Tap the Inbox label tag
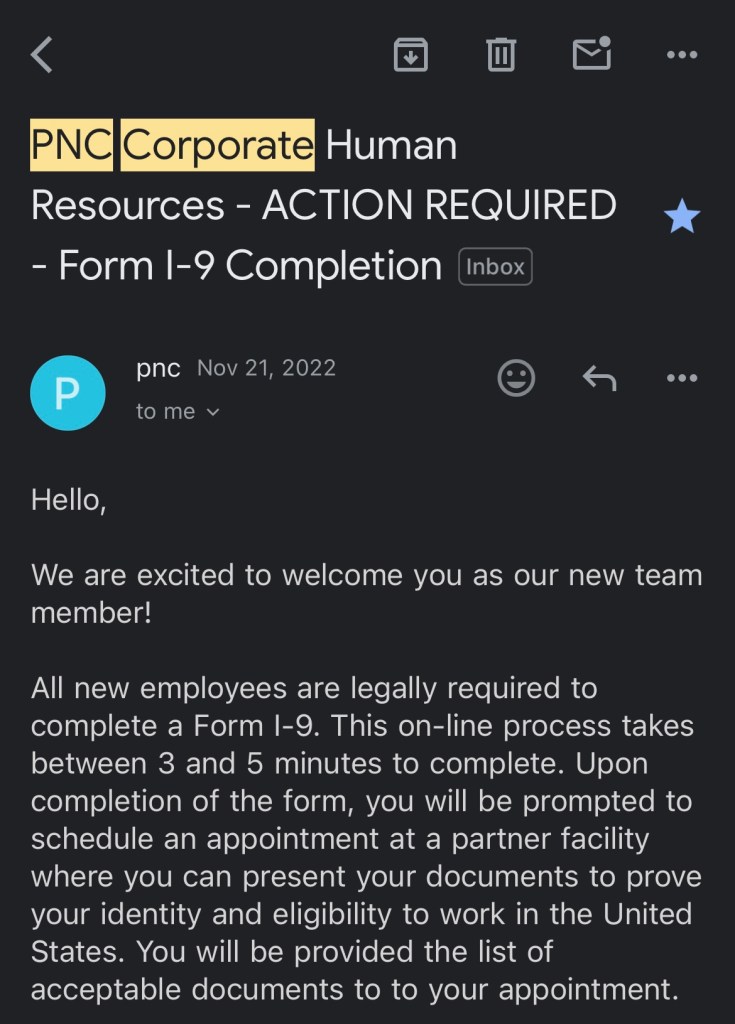This screenshot has width=735, height=1024. (x=495, y=267)
